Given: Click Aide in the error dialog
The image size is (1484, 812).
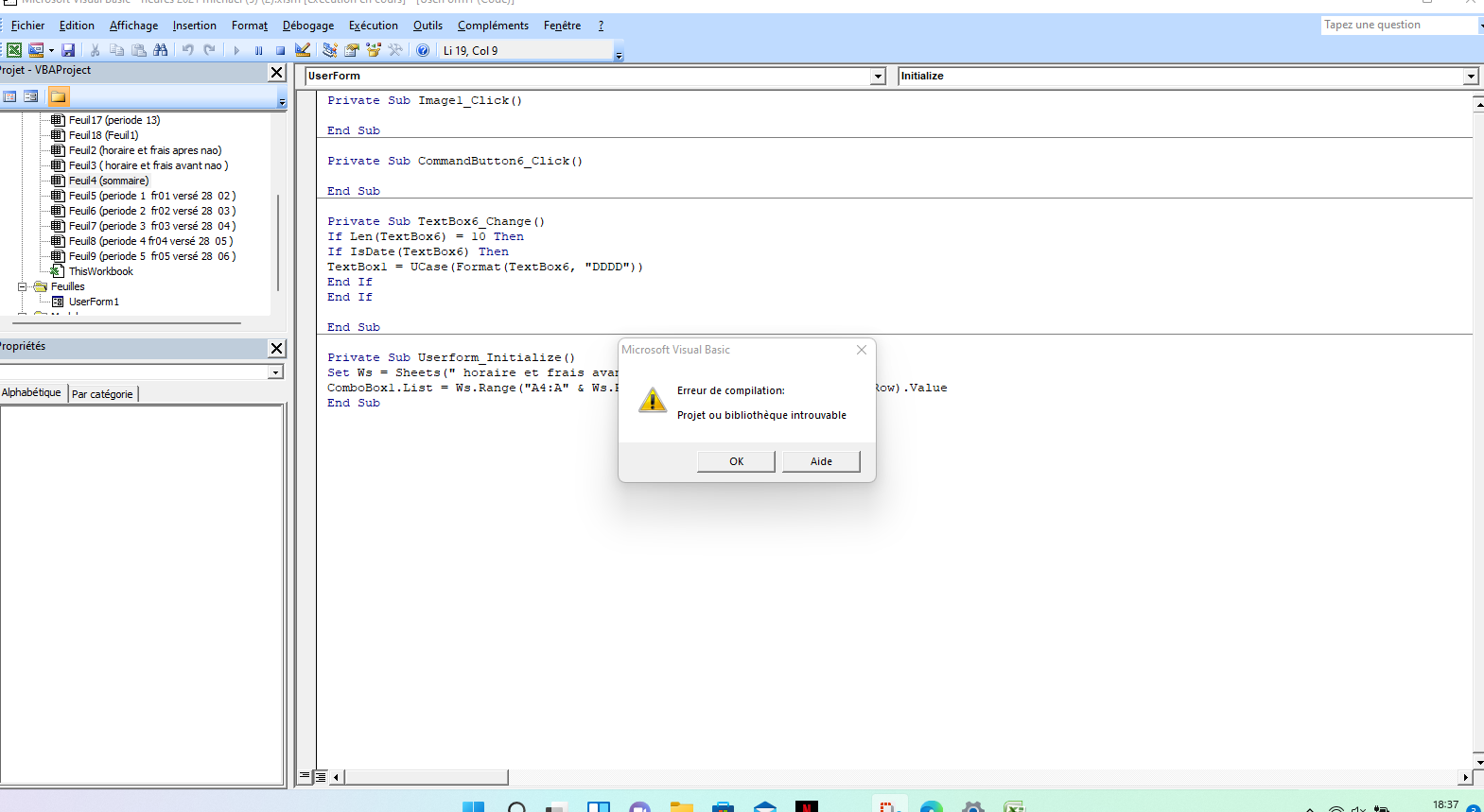Looking at the screenshot, I should click(821, 461).
